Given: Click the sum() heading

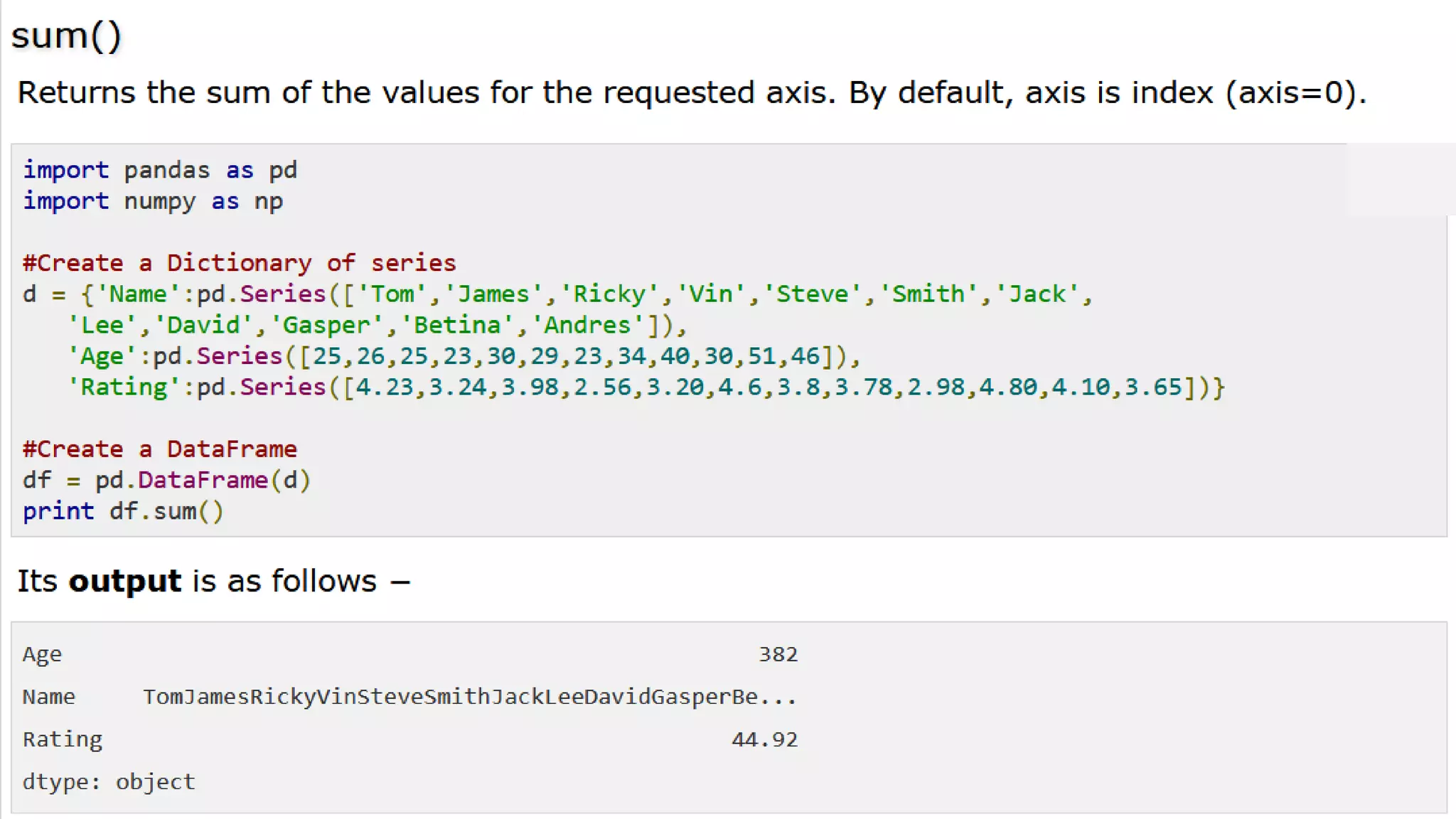Looking at the screenshot, I should 66,36.
